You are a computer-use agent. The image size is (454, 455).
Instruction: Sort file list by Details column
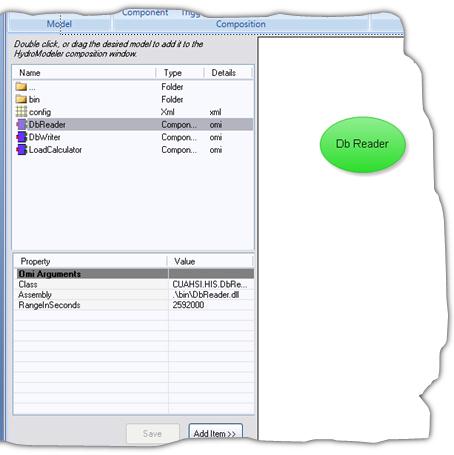pos(228,73)
